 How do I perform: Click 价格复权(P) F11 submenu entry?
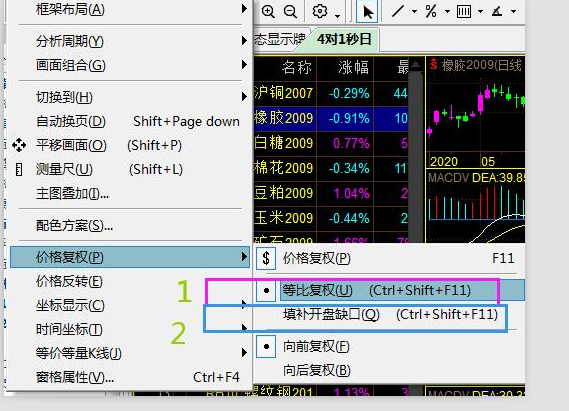pos(390,258)
